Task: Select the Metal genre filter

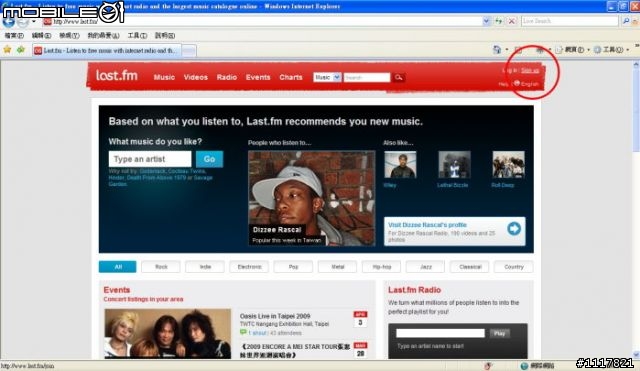Action: [x=337, y=267]
